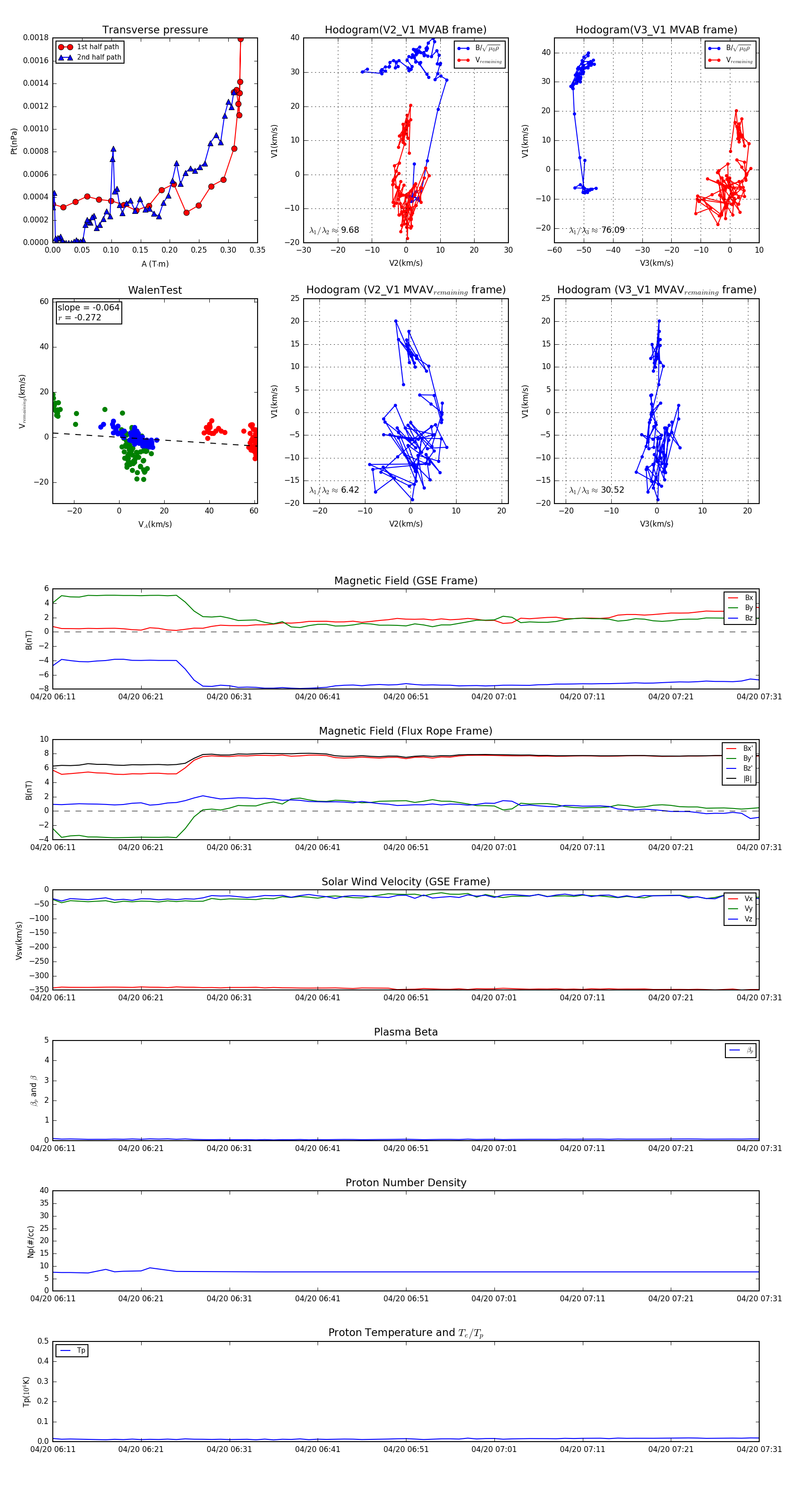Select the By' legend entry
Screen dimensions: 812x1489
pos(740,758)
